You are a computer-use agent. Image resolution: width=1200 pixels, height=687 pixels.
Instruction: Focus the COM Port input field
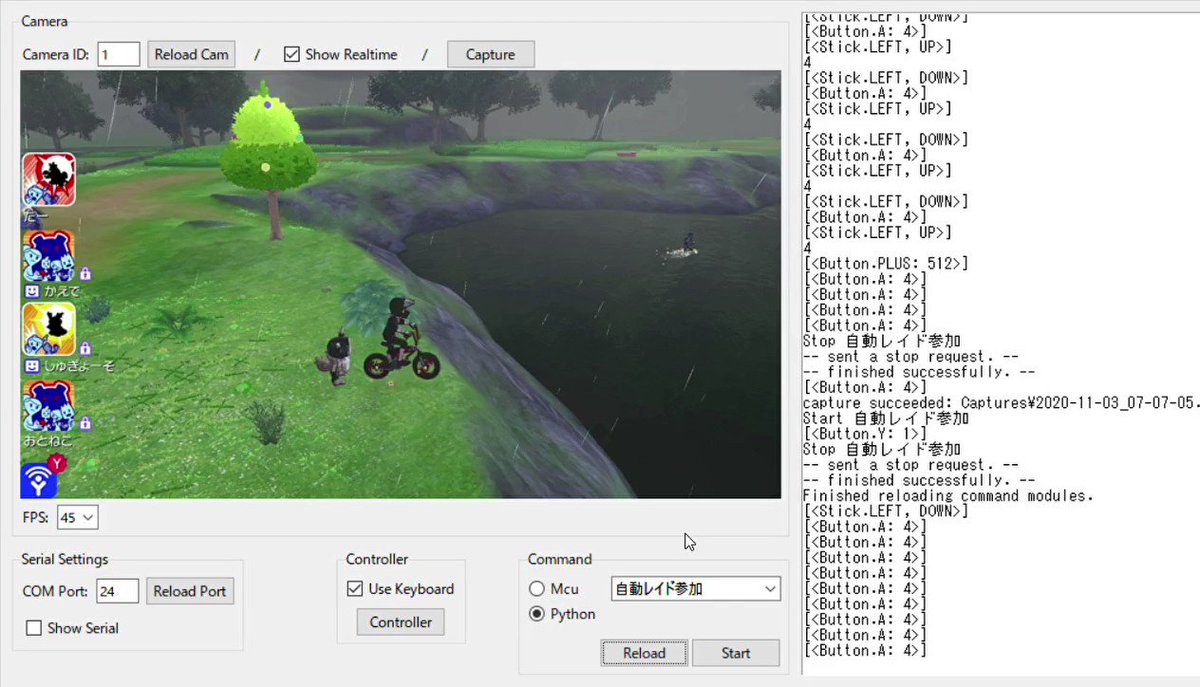pyautogui.click(x=118, y=591)
